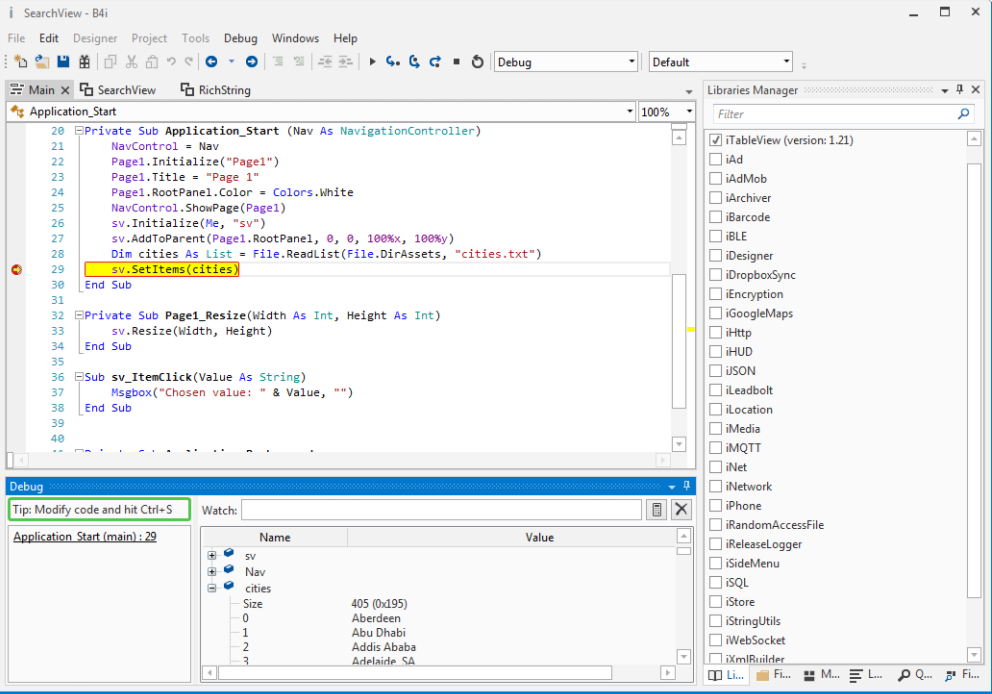Tick the iBarcode library checkbox
This screenshot has width=992, height=694.
(x=716, y=217)
